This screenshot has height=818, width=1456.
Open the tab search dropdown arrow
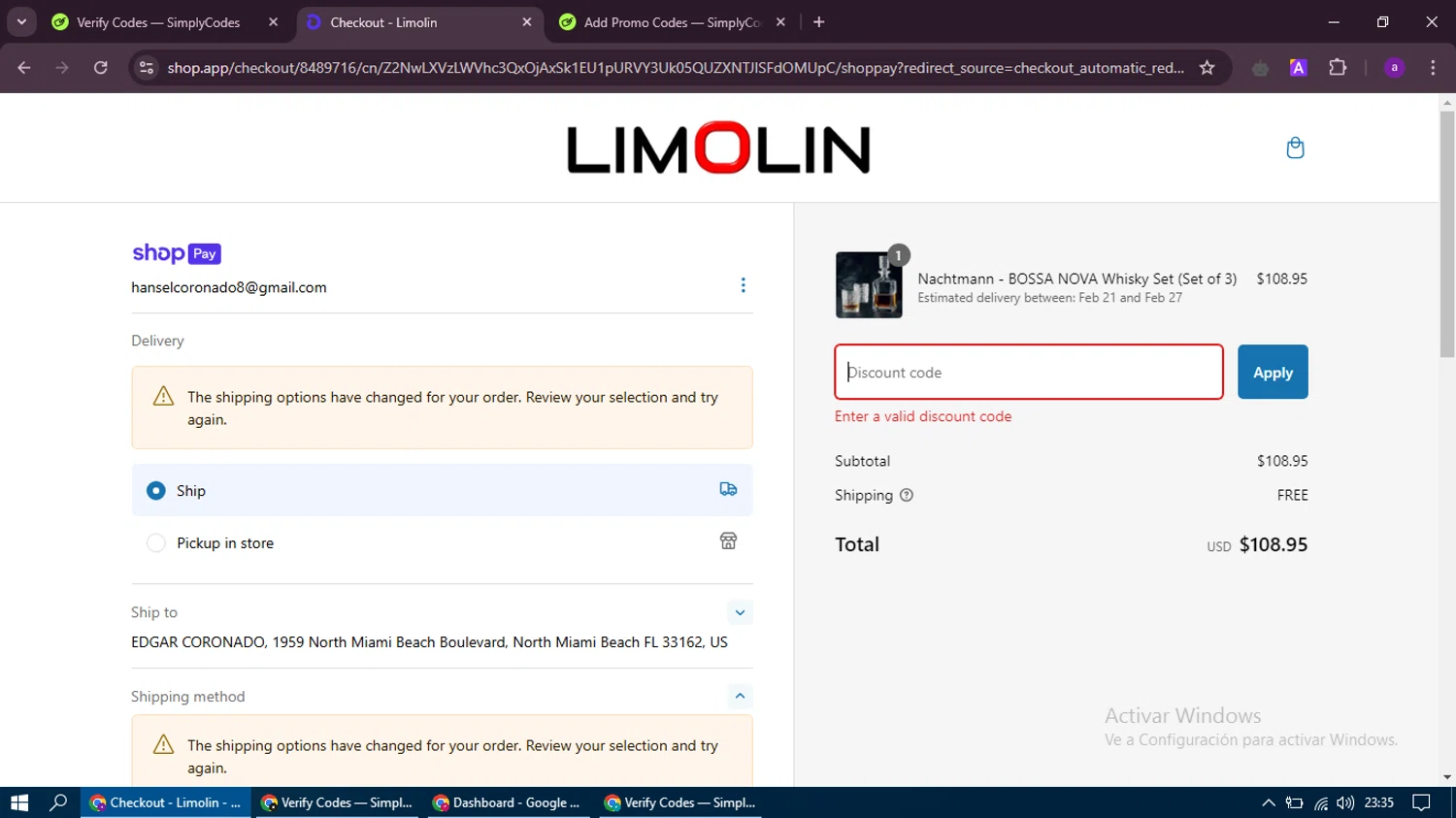(21, 21)
